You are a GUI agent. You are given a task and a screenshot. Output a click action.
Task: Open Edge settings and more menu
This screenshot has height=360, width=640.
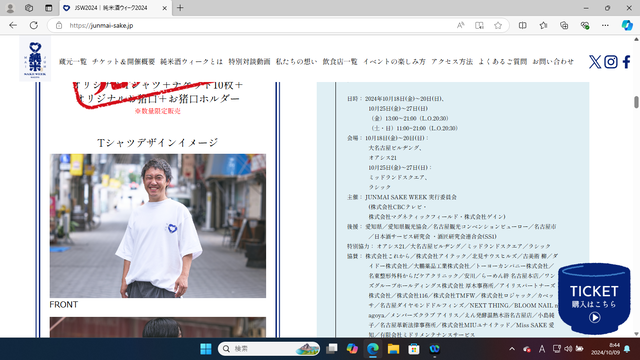coord(605,25)
